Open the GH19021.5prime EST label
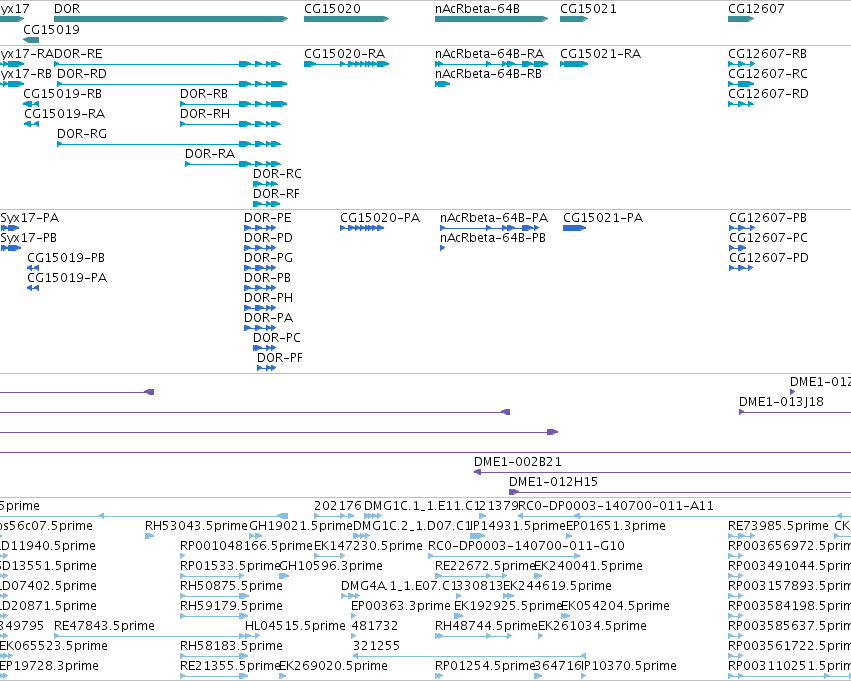The width and height of the screenshot is (851, 681). click(301, 526)
